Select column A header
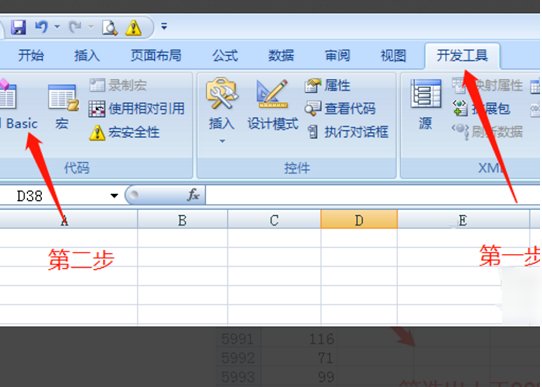The height and width of the screenshot is (387, 542). coord(68,220)
